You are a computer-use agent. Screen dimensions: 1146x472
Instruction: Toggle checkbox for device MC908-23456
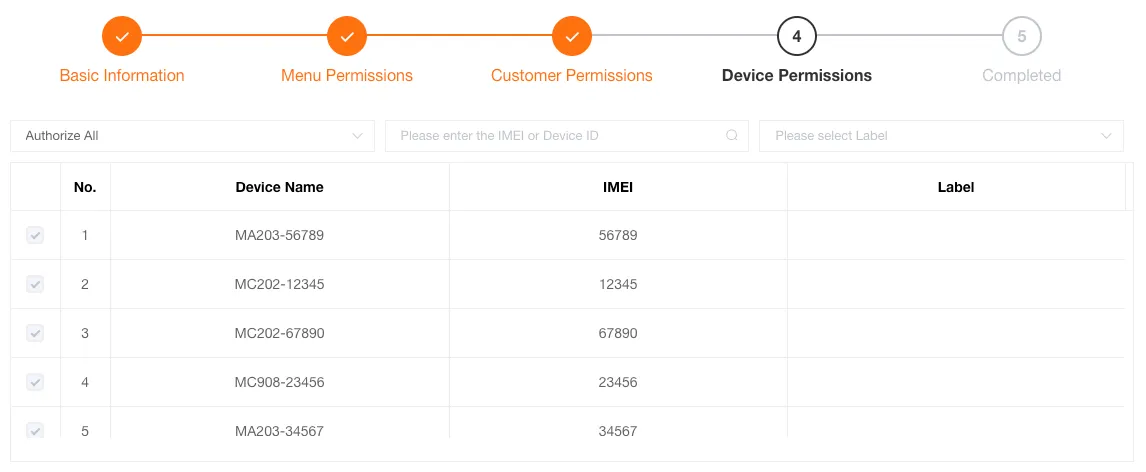(35, 382)
